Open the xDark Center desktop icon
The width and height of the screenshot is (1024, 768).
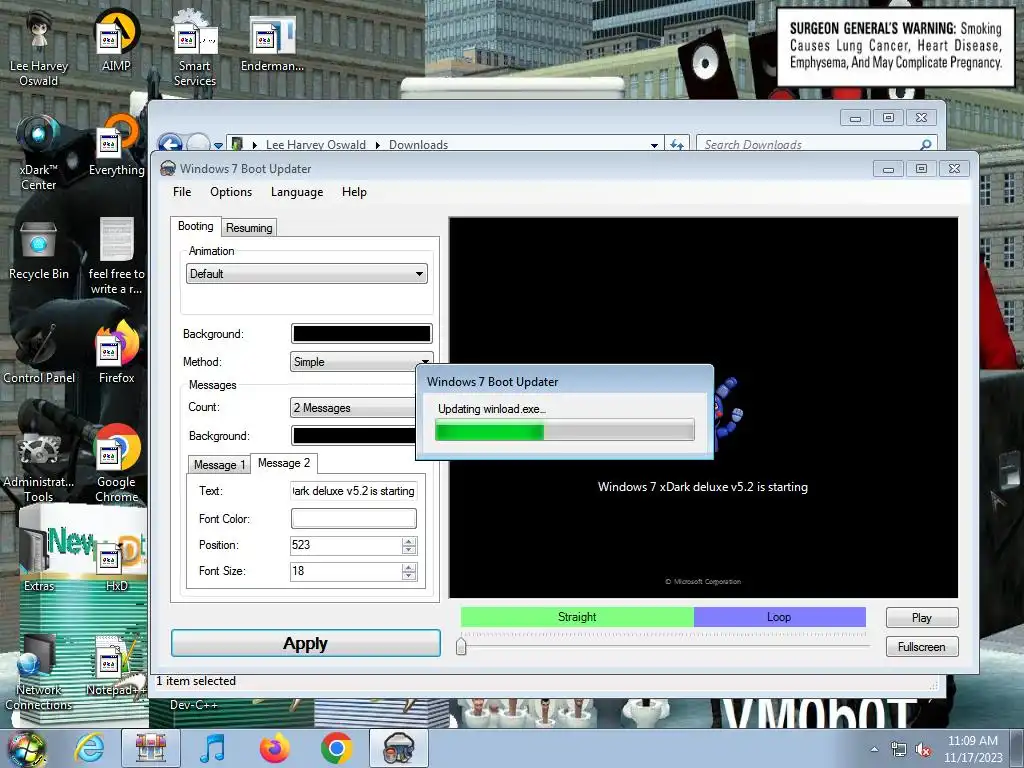[x=39, y=153]
